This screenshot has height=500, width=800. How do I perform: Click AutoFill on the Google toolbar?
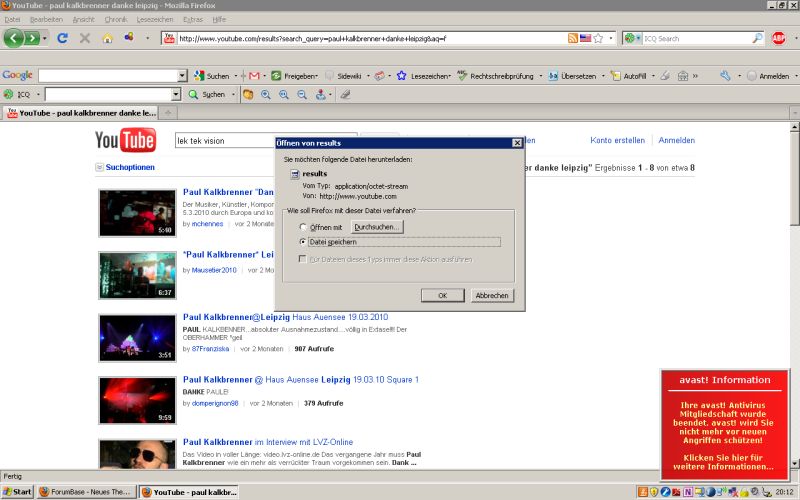pos(629,76)
